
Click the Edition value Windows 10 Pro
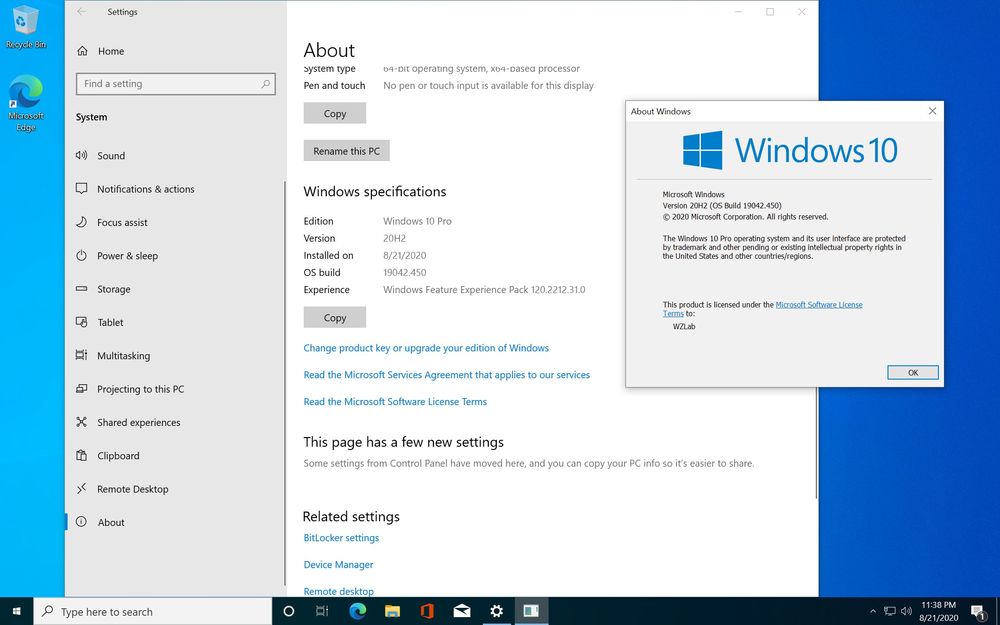417,221
